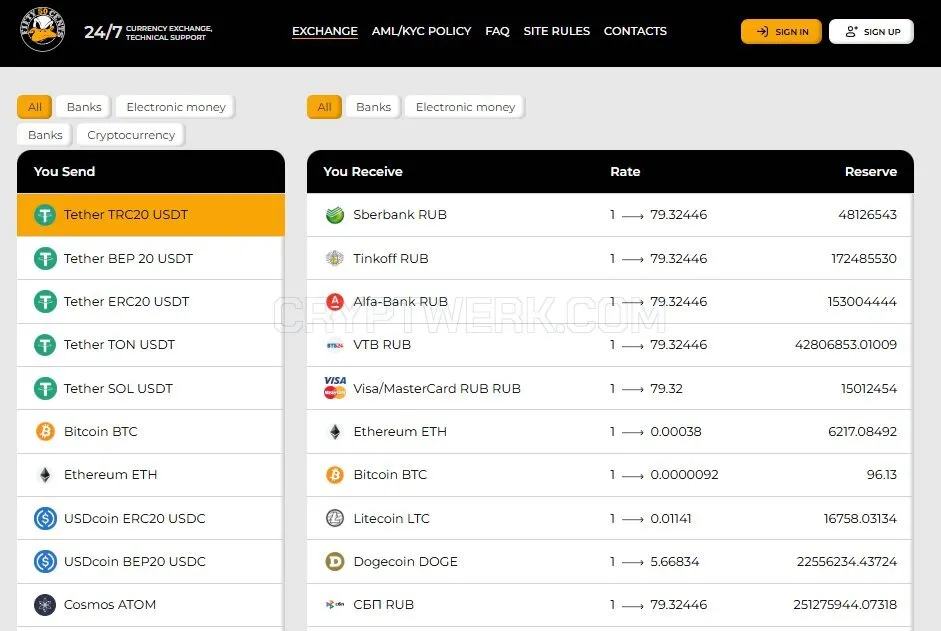Click СБП RUB logo icon
941x631 pixels.
pos(335,605)
